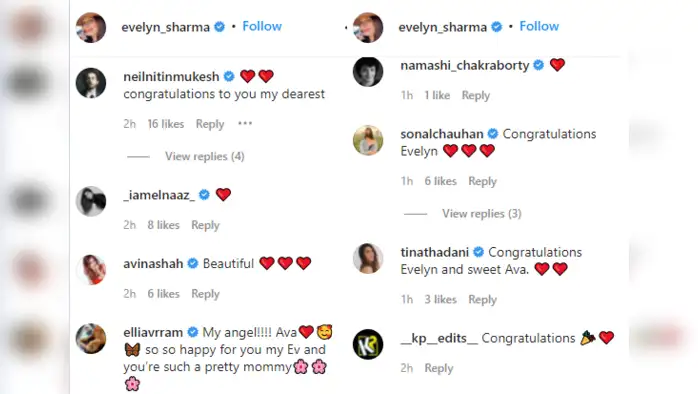The width and height of the screenshot is (698, 394).
Task: Open avinashah profile avatar
Action: (91, 270)
